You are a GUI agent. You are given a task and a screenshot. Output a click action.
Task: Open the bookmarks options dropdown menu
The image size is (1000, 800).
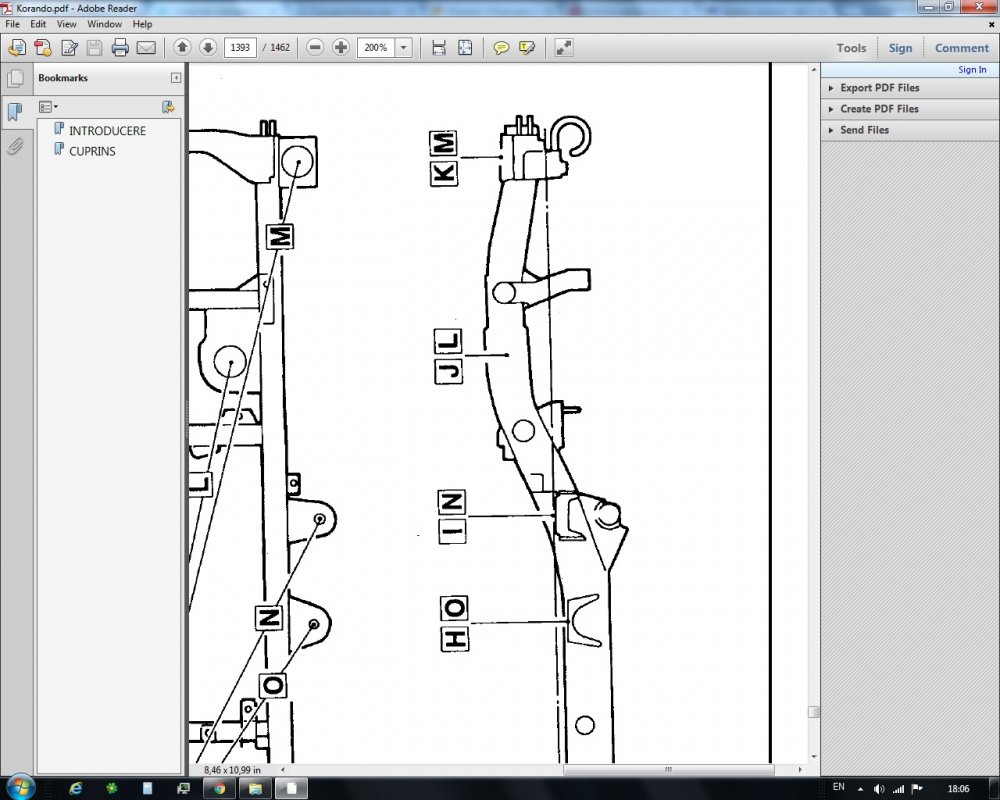[48, 106]
